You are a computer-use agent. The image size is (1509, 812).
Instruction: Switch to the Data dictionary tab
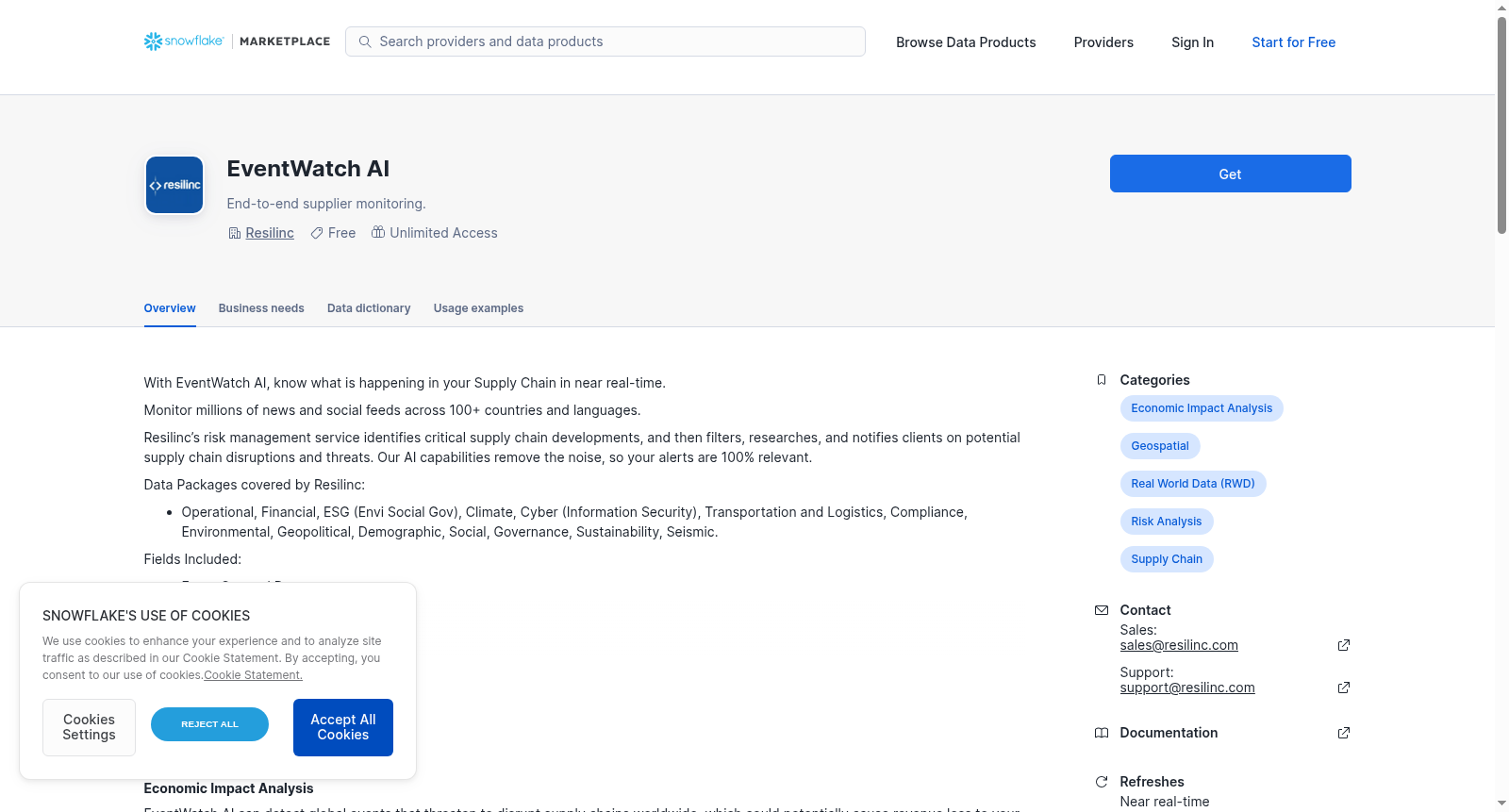point(369,308)
